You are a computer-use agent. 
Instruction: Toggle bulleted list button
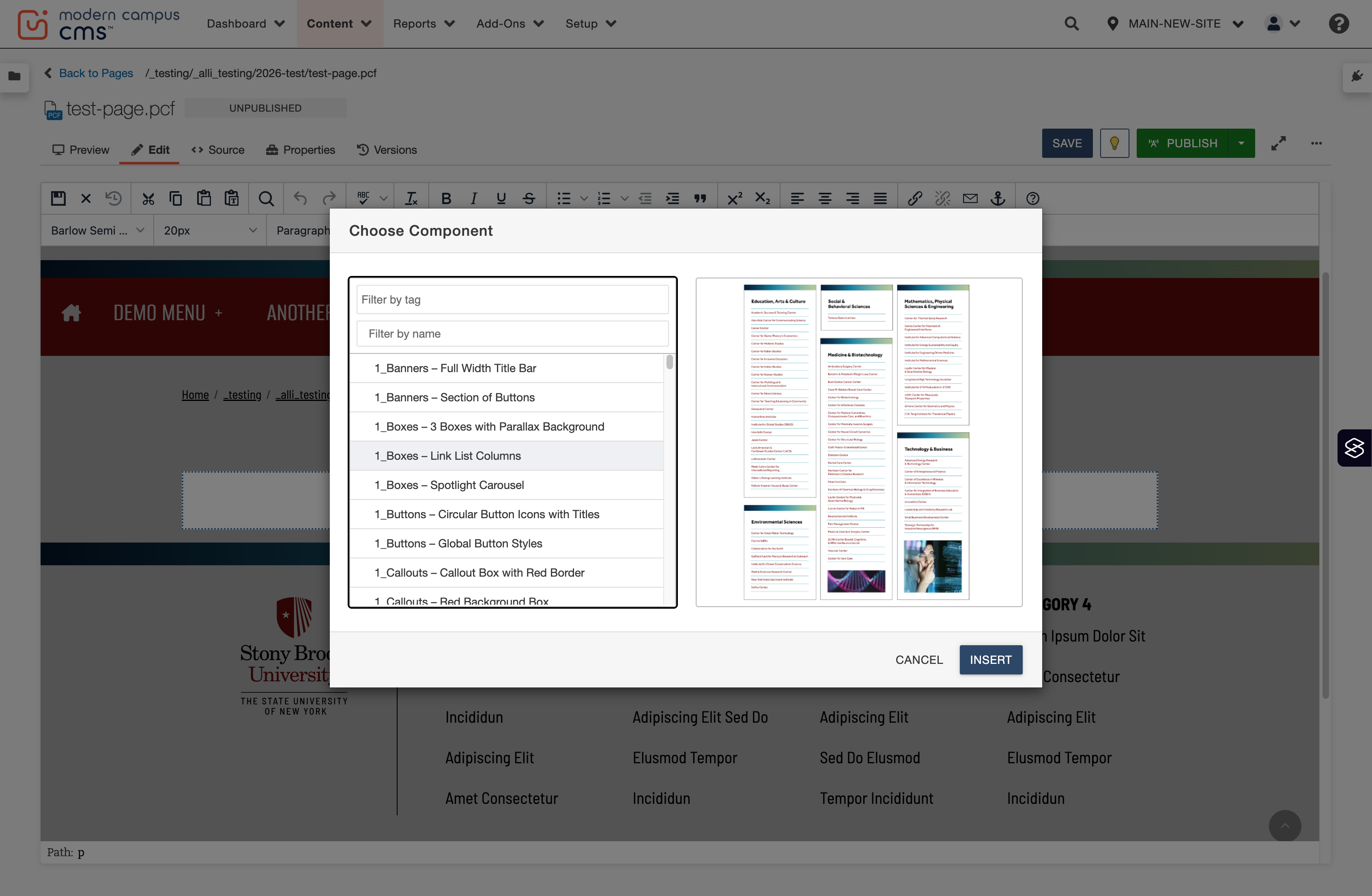tap(564, 198)
